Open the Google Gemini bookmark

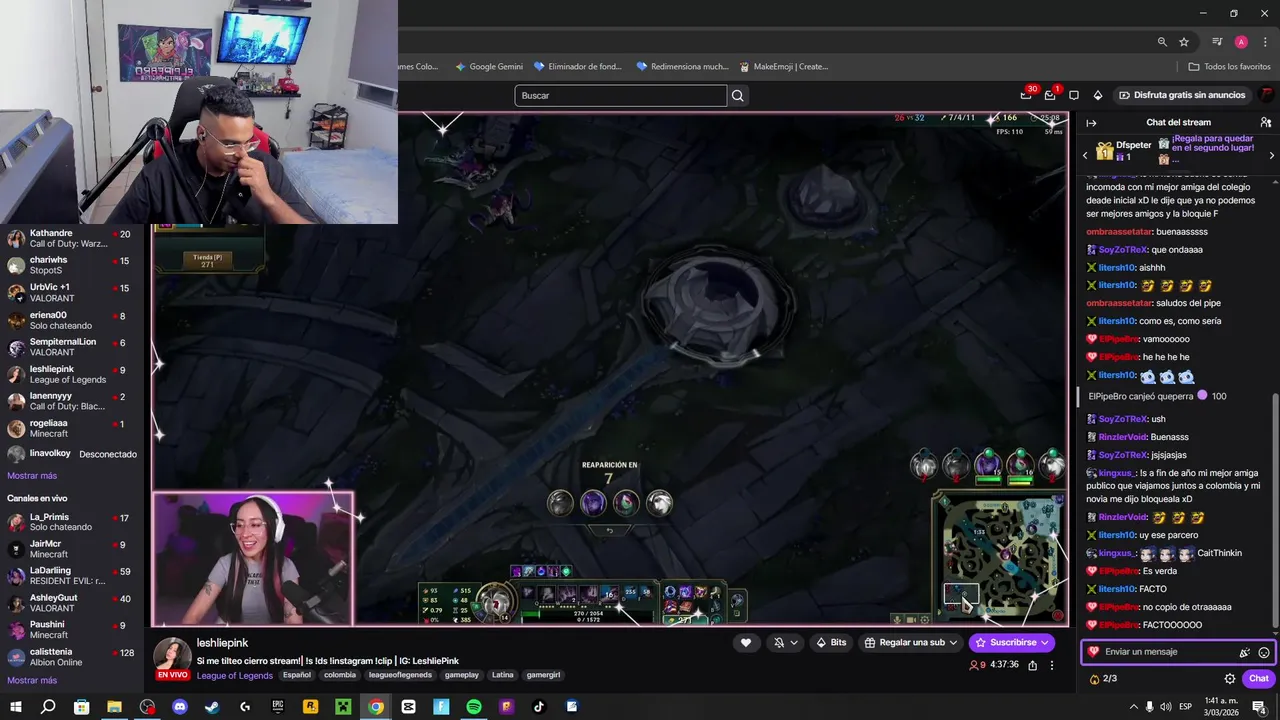tap(489, 67)
